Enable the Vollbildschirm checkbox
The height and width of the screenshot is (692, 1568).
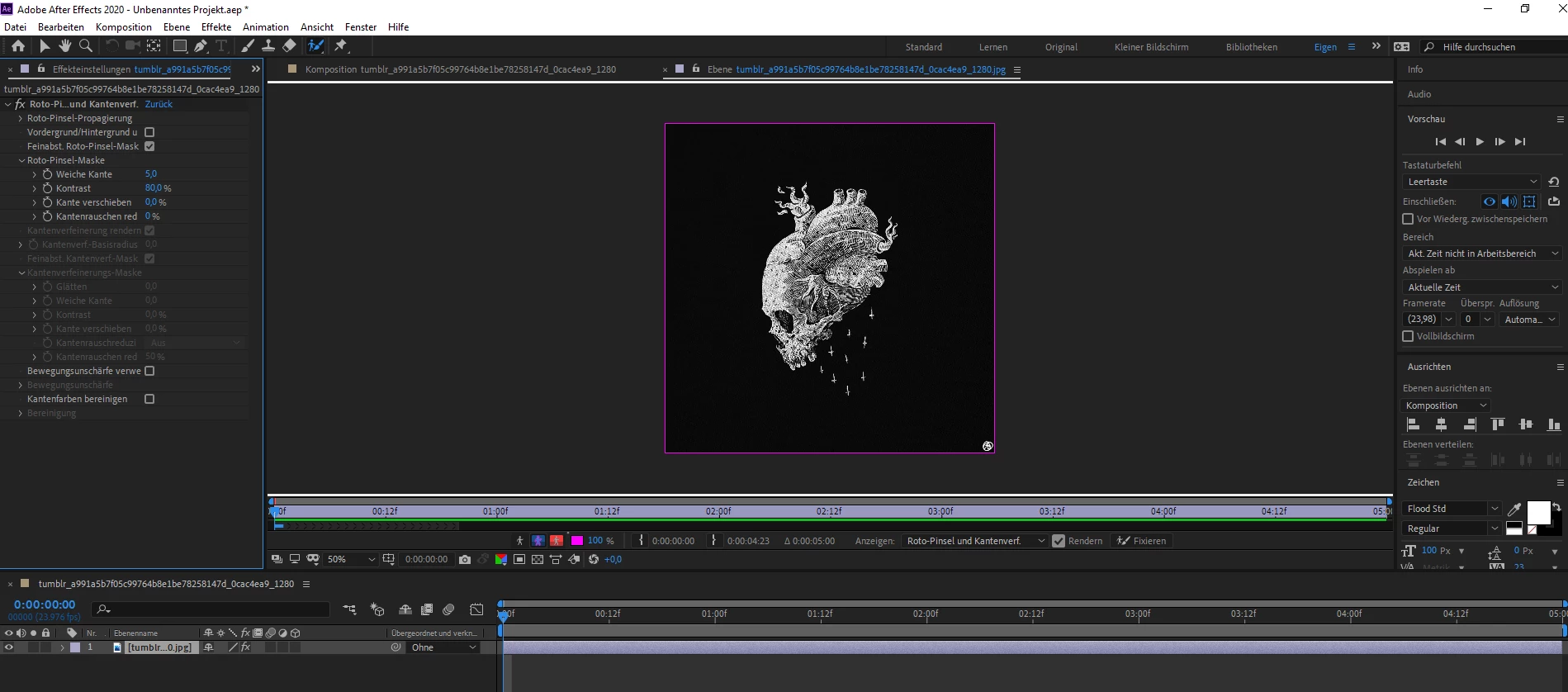[1408, 336]
